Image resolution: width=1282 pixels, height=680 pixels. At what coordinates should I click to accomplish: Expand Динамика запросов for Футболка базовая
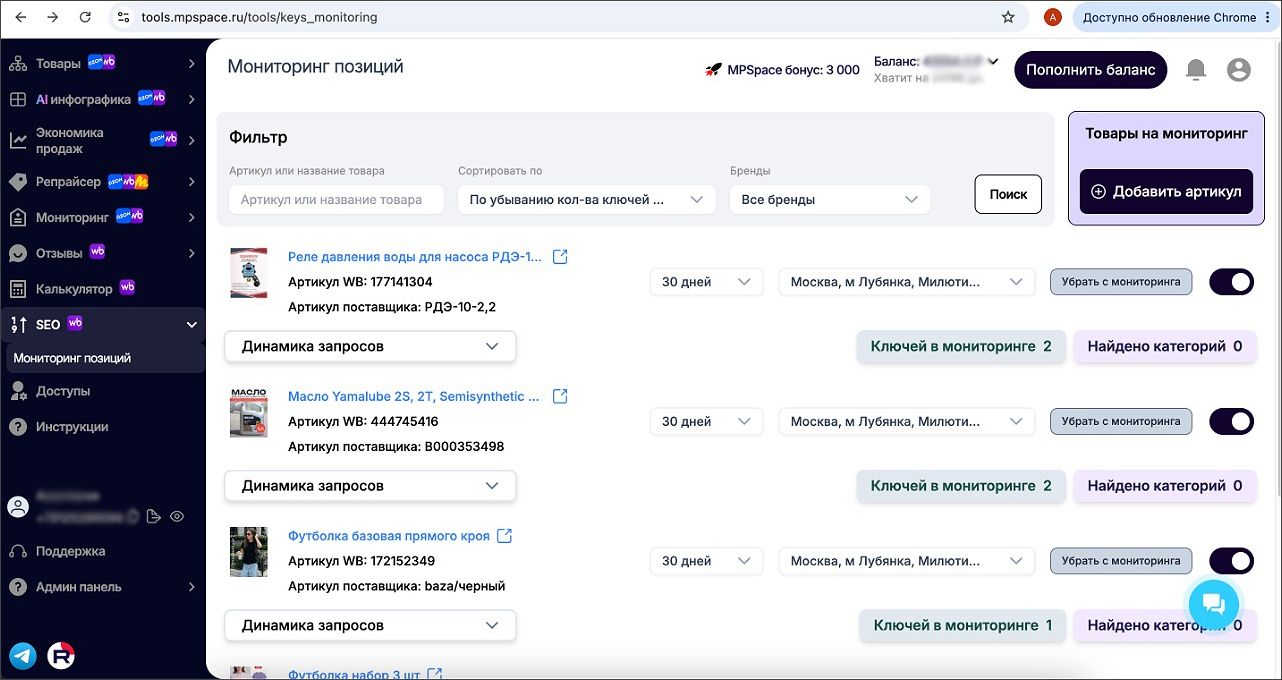coord(371,625)
